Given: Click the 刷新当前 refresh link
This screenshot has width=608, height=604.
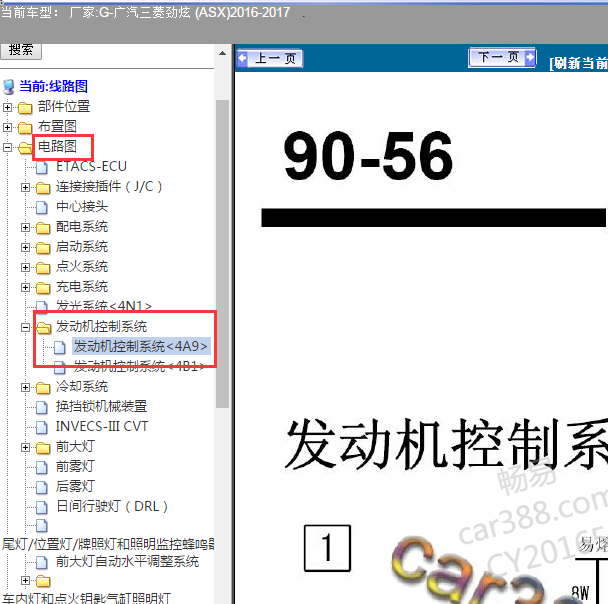Looking at the screenshot, I should click(x=578, y=63).
